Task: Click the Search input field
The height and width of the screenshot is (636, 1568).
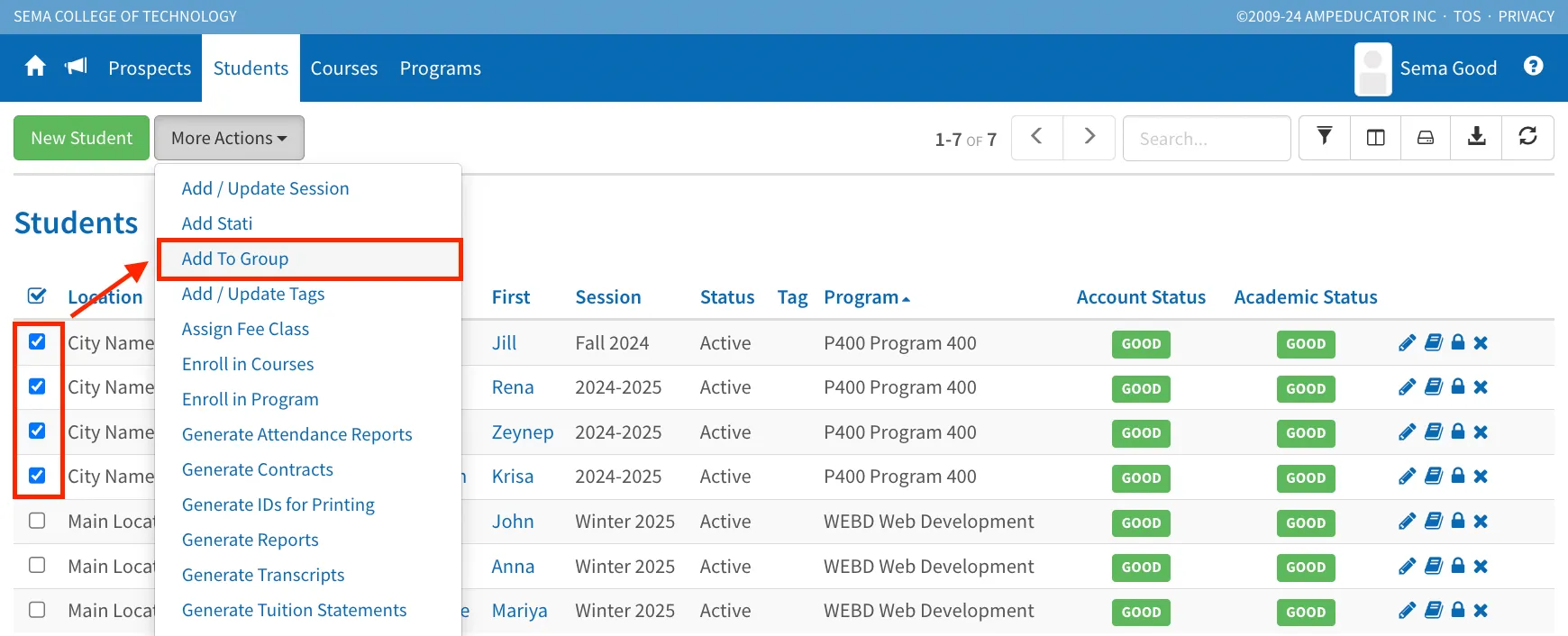Action: (1207, 138)
